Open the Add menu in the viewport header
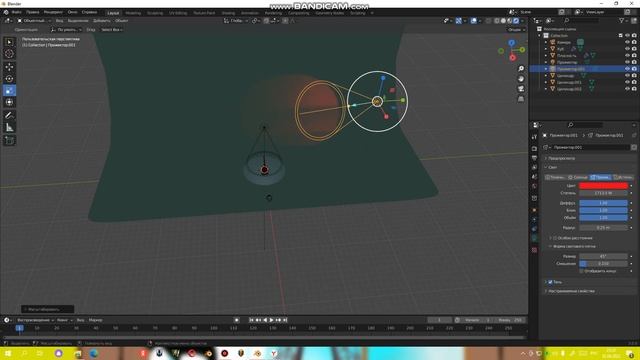The image size is (640, 360). [x=102, y=21]
